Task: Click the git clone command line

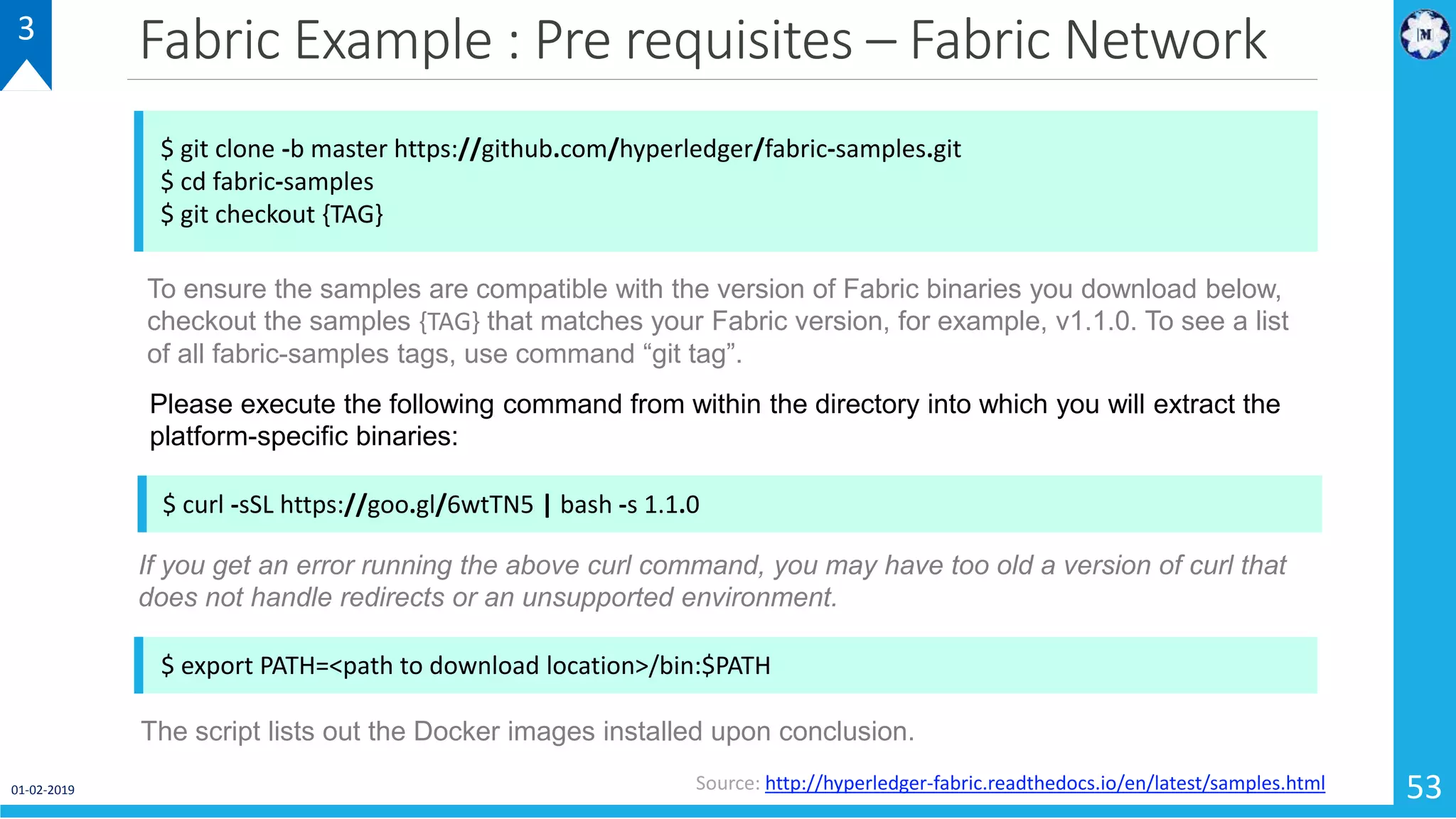Action: (560, 149)
